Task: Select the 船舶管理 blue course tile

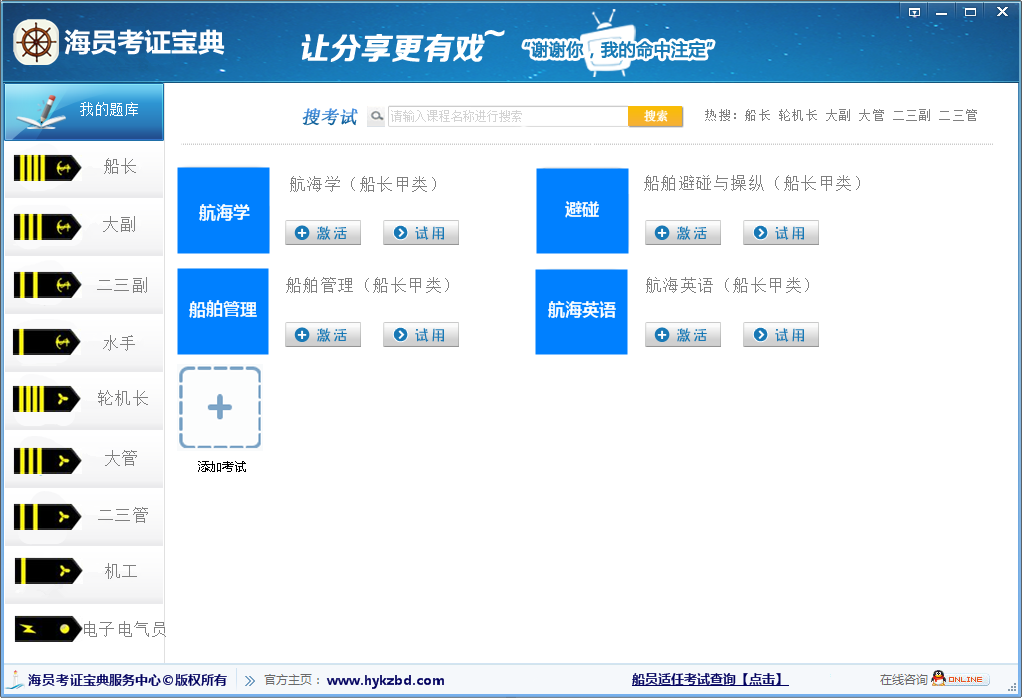Action: [x=223, y=311]
